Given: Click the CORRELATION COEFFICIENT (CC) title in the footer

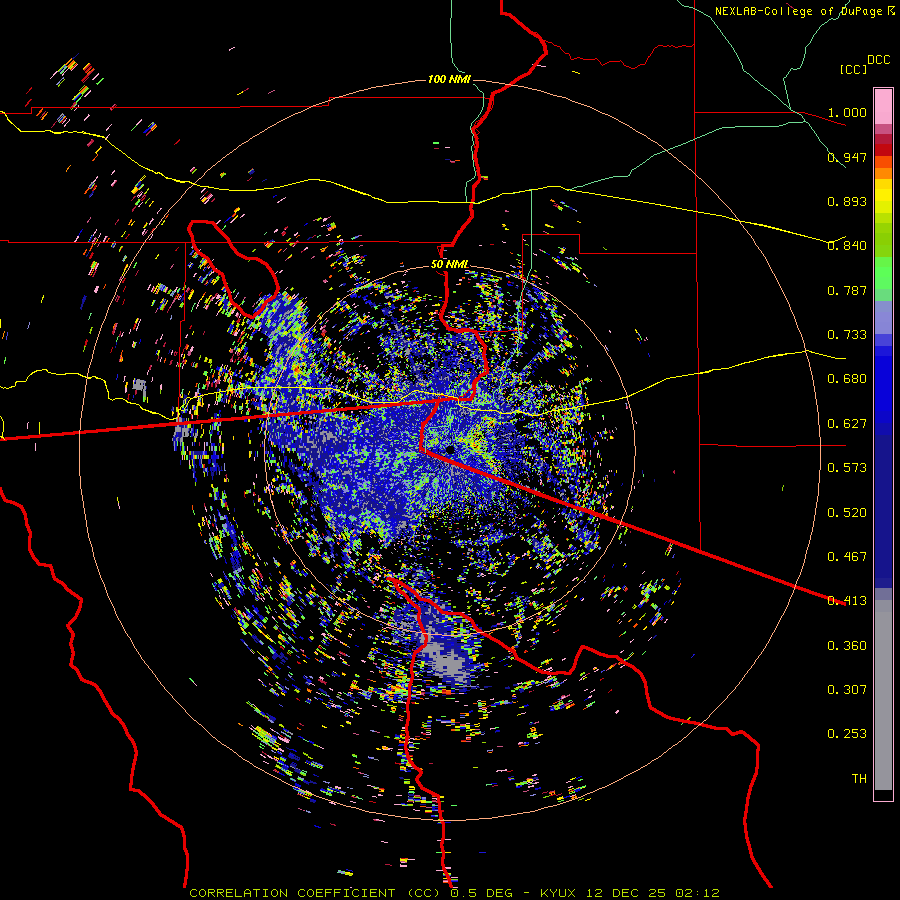Looking at the screenshot, I should (317, 893).
